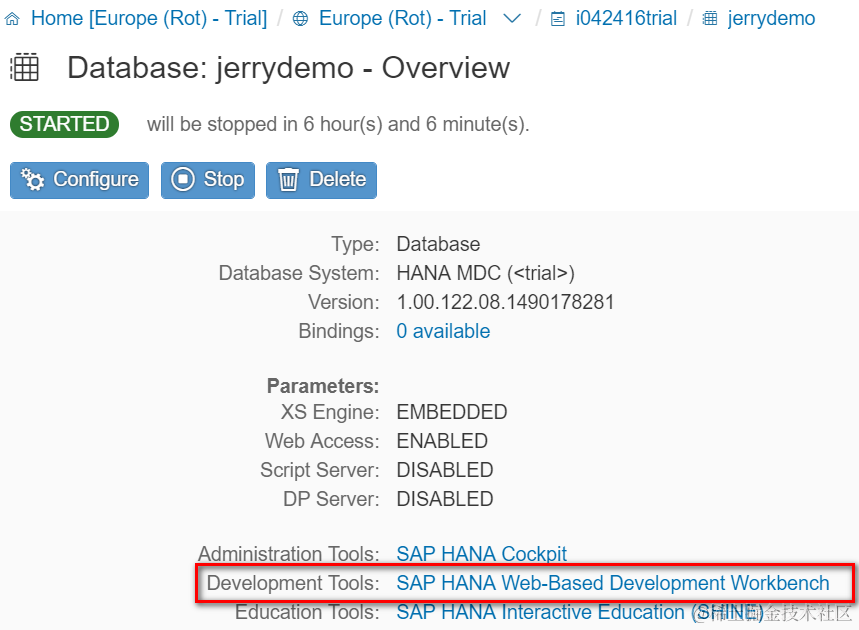Click the database grid icon before jerrydemo
This screenshot has height=630, width=859.
click(710, 19)
